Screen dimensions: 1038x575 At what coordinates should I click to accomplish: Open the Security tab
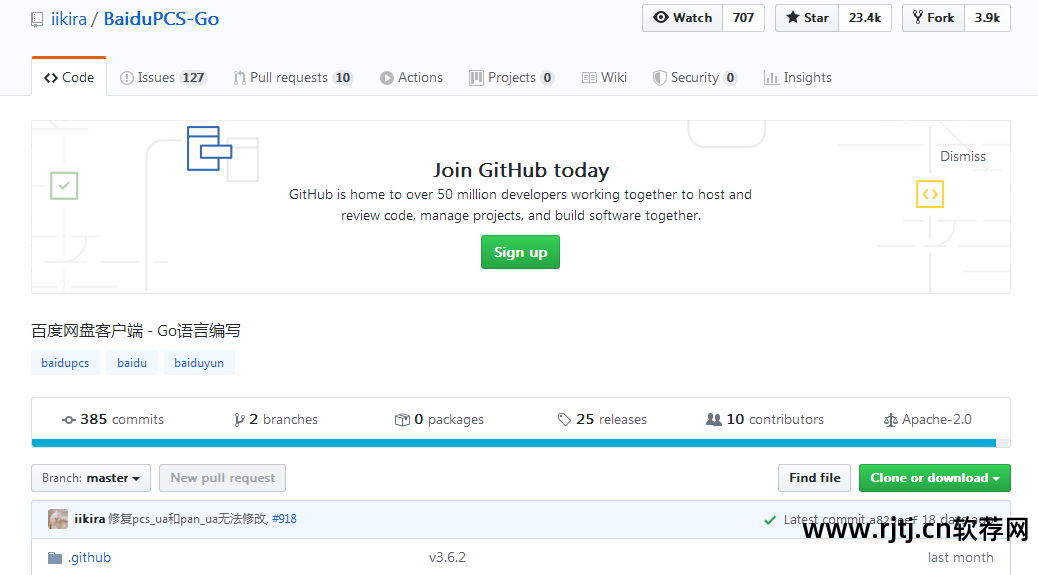coord(694,77)
